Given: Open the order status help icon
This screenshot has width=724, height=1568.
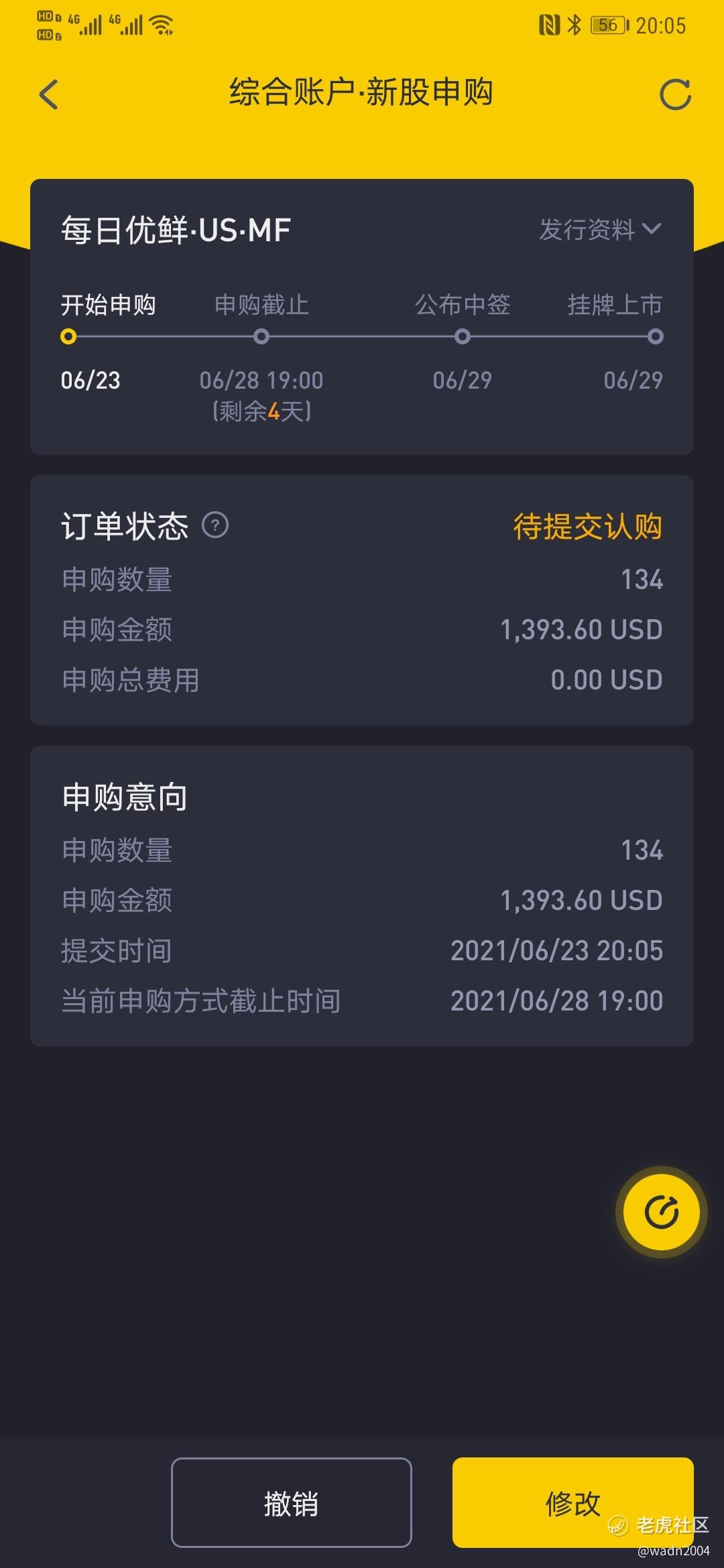Looking at the screenshot, I should 215,525.
